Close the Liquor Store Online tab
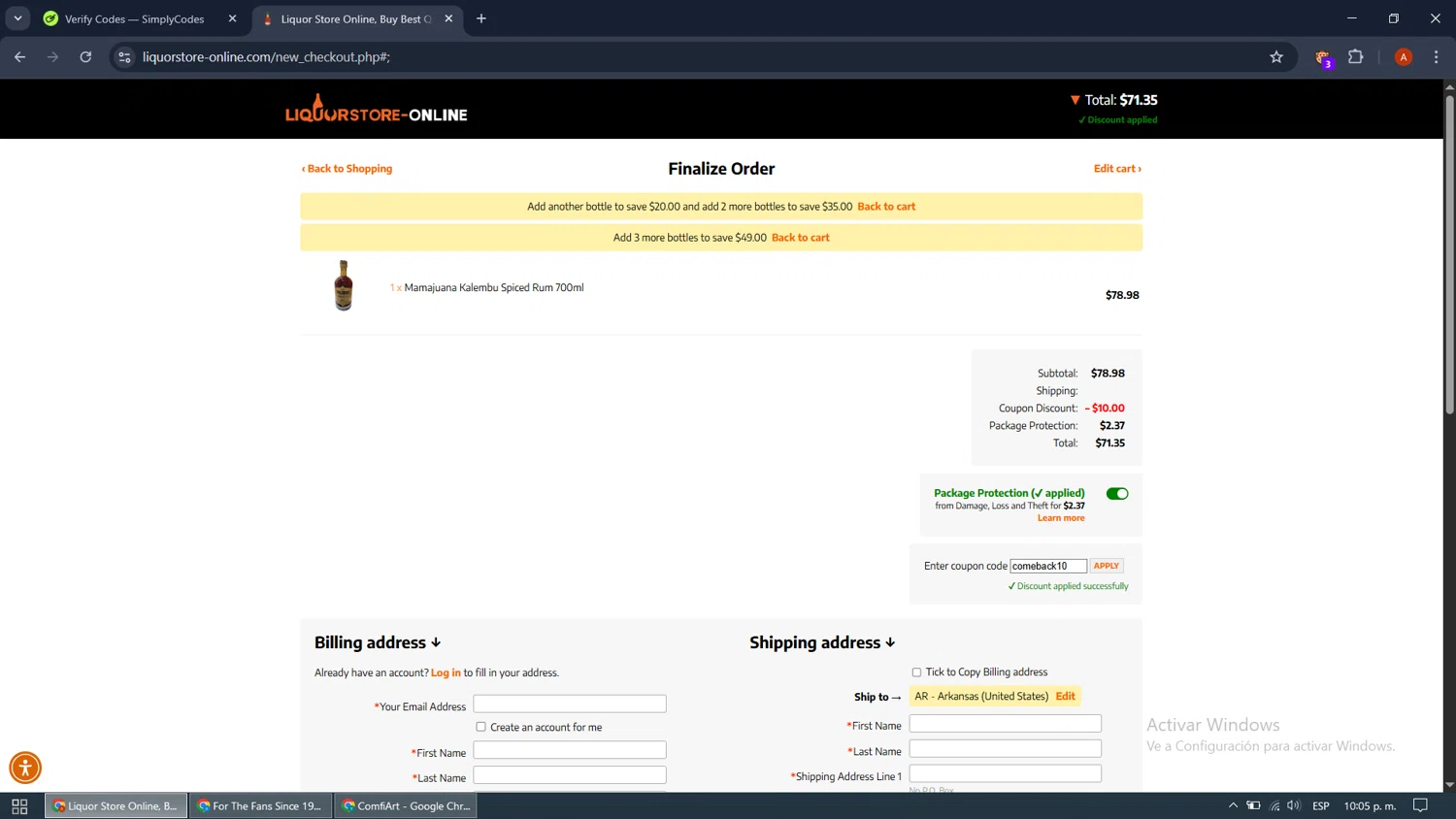This screenshot has width=1456, height=819. tap(448, 18)
